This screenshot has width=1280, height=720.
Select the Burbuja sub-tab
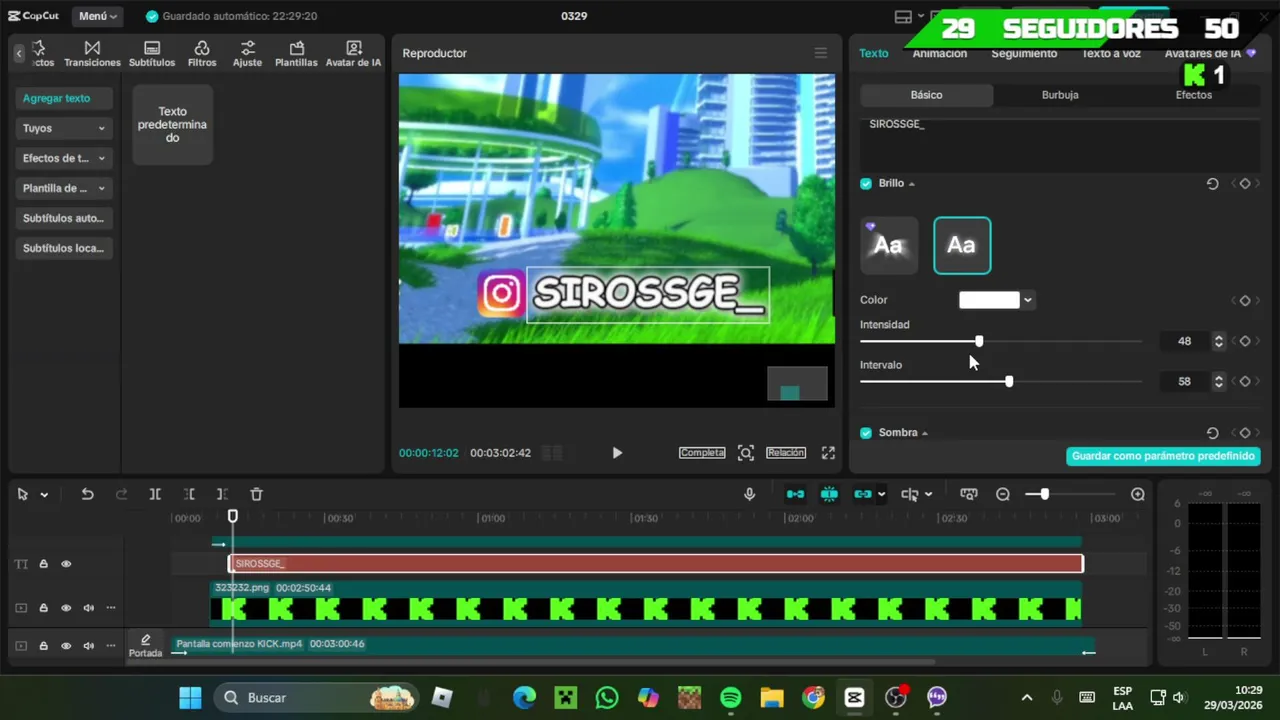point(1060,95)
